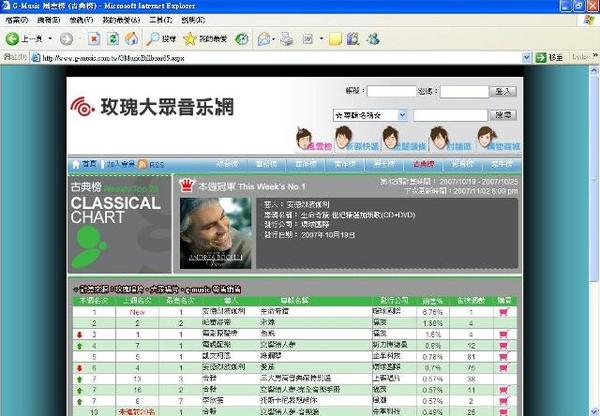The image size is (600, 416).
Task: Go to the browser Home page icon
Action: coord(131,39)
